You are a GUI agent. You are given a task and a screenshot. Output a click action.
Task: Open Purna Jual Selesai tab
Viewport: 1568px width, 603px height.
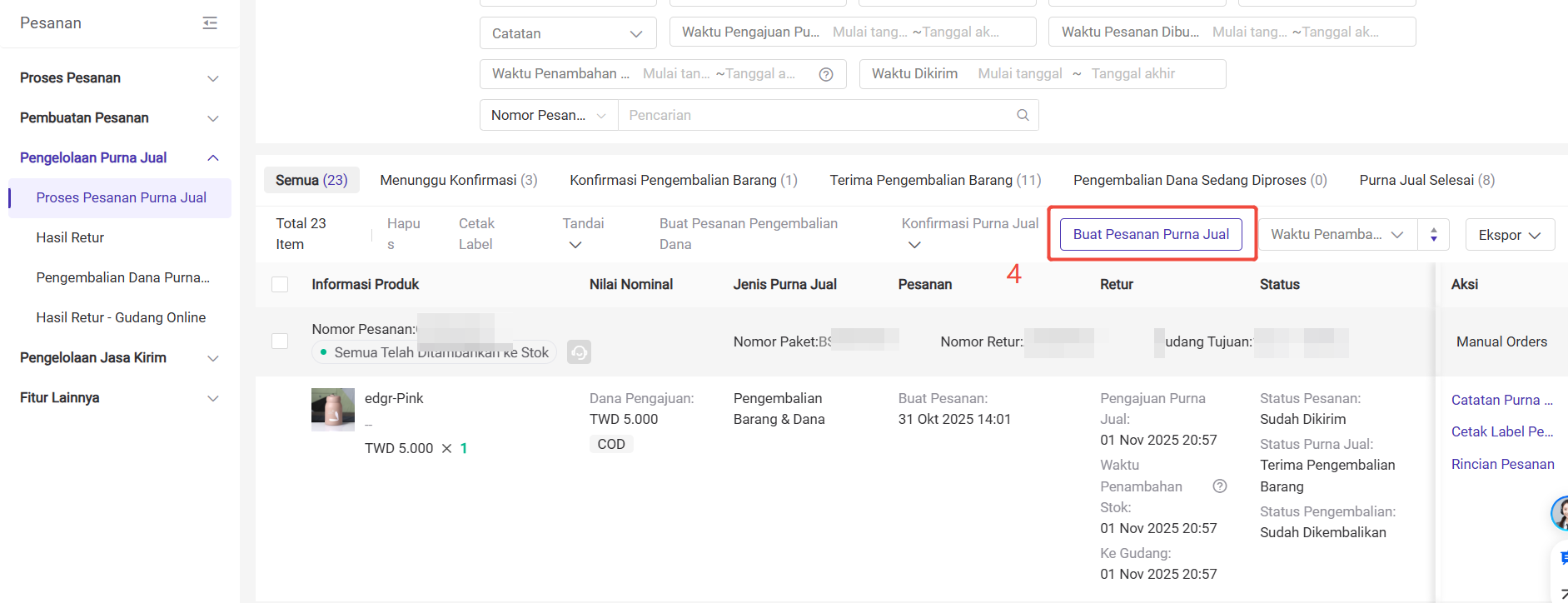pyautogui.click(x=1426, y=180)
